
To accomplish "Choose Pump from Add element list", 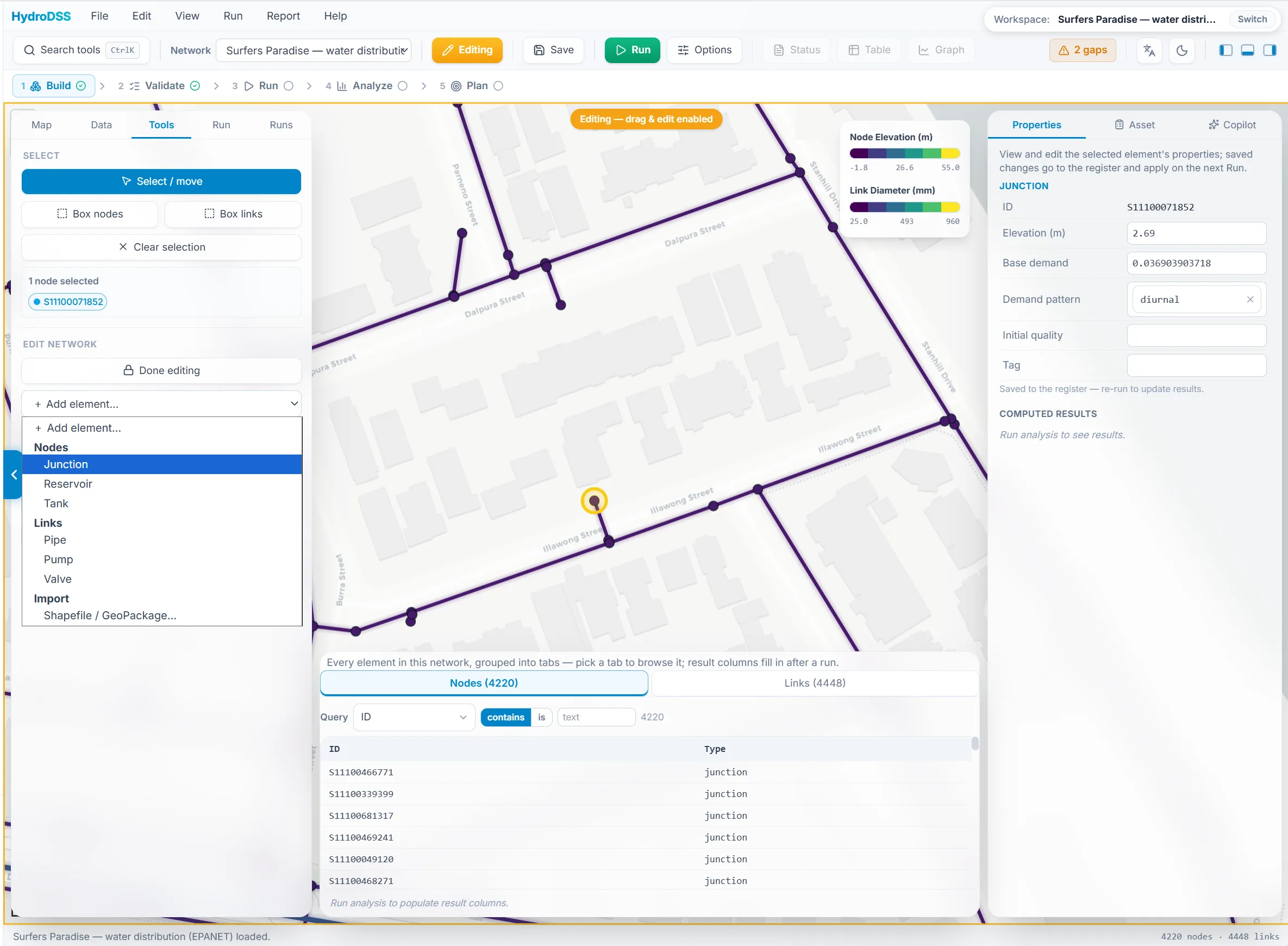I will 161,560.
